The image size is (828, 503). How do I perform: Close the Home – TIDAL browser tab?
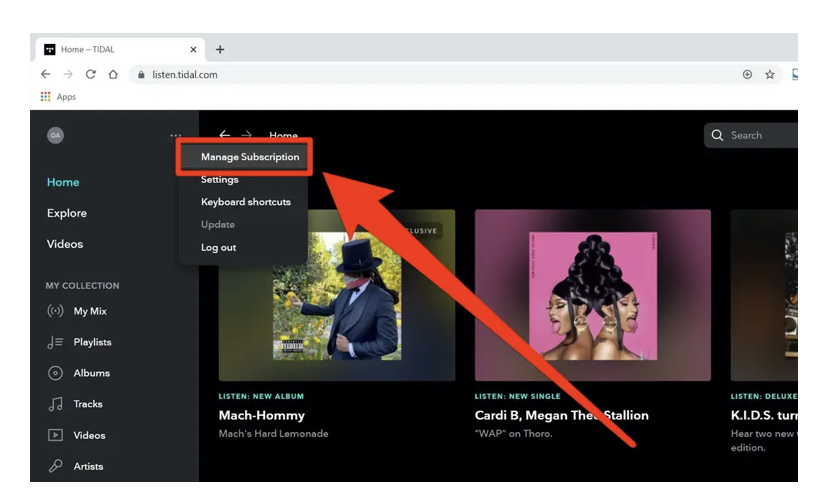(193, 49)
